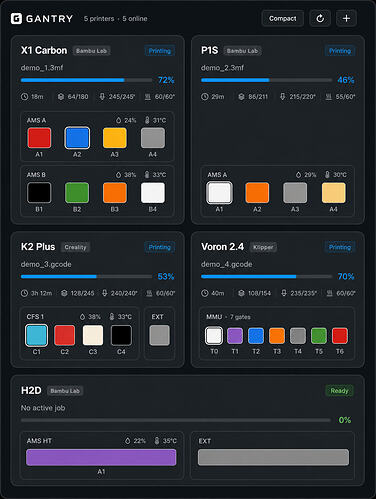Select white filament slot B4
Screen dimensions: 376x499
pyautogui.click(x=153, y=192)
